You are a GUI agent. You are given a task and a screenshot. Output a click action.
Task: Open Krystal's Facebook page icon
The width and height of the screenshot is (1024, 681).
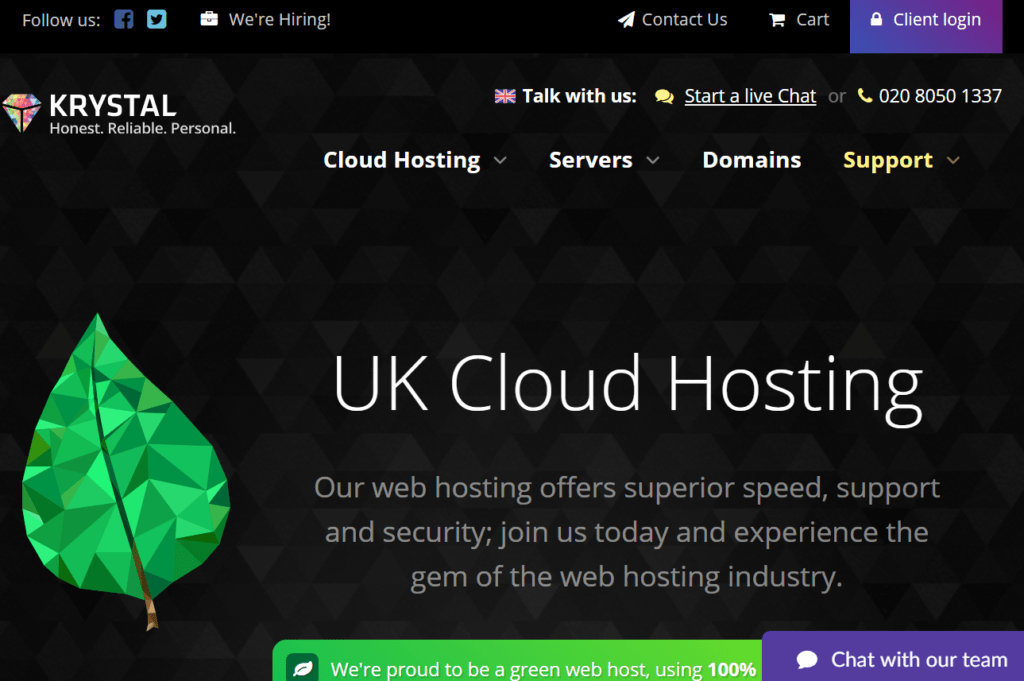click(123, 19)
